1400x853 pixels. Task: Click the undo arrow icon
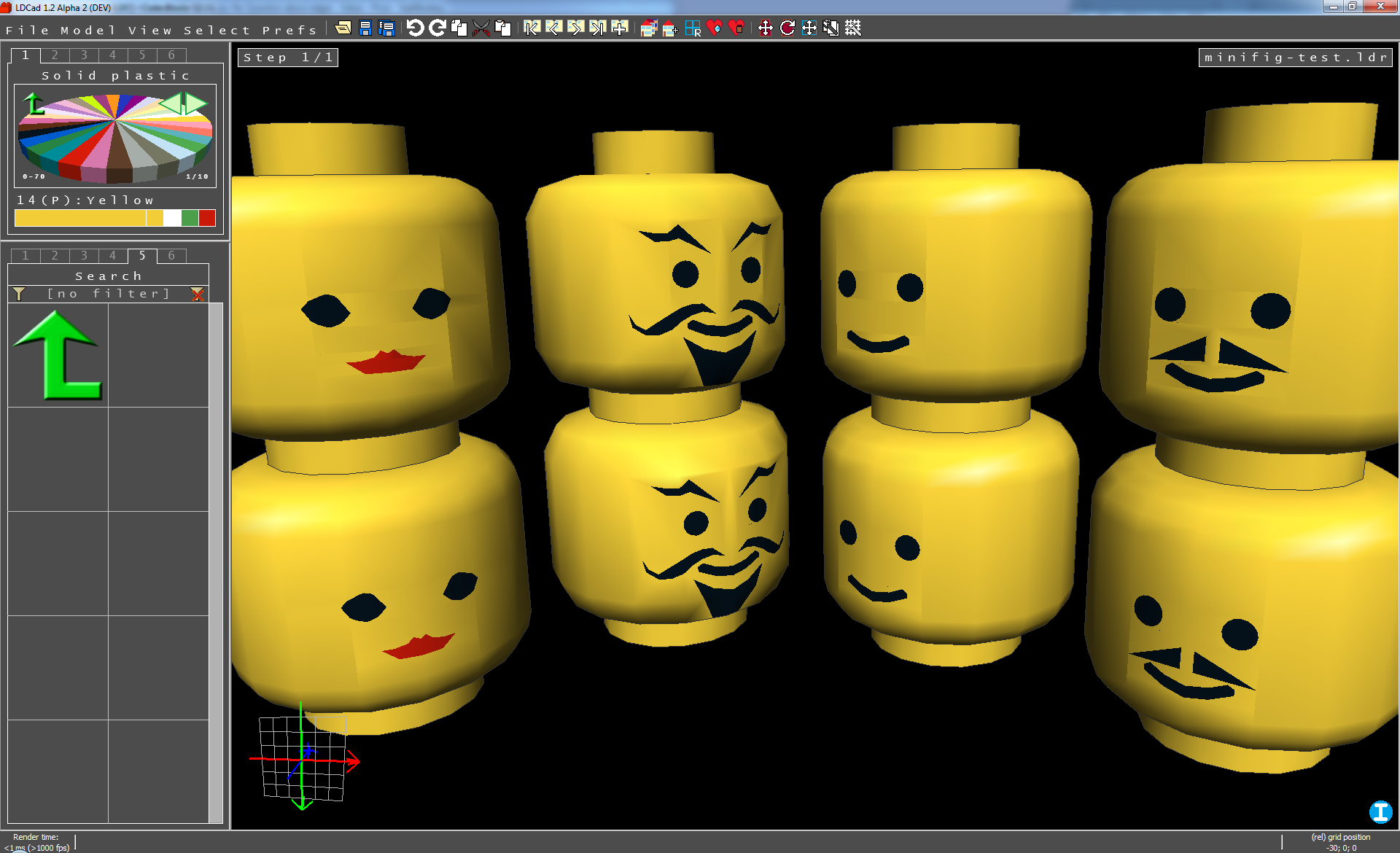coord(415,28)
